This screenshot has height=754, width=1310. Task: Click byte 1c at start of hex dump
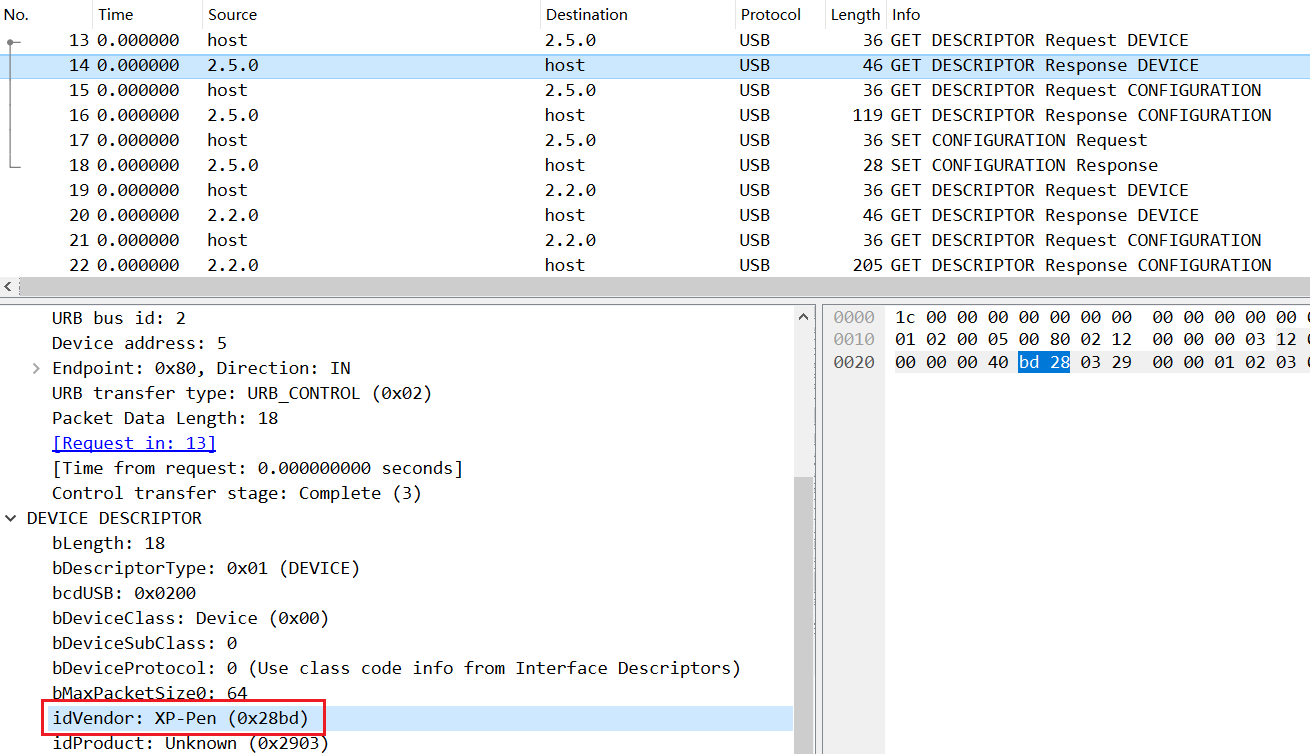pos(905,317)
